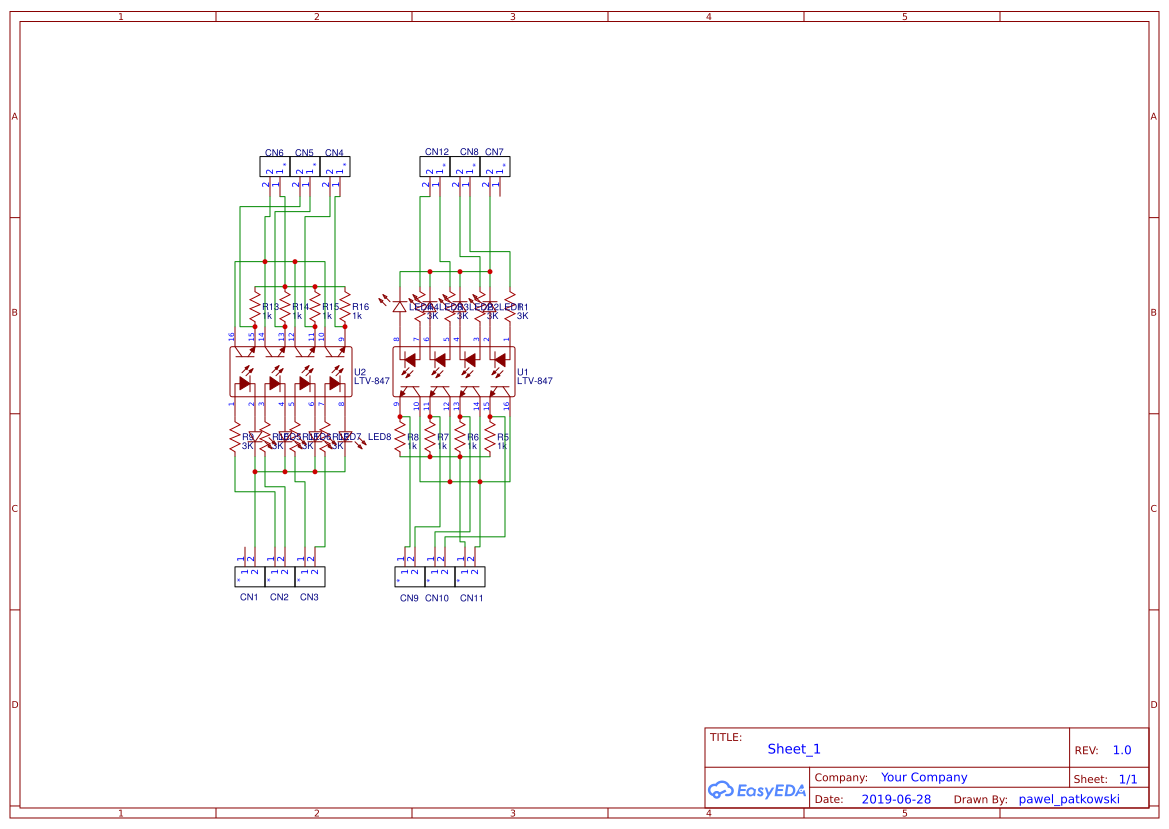Select the revision value 1.0
This screenshot has height=829, width=1169.
coord(1122,749)
